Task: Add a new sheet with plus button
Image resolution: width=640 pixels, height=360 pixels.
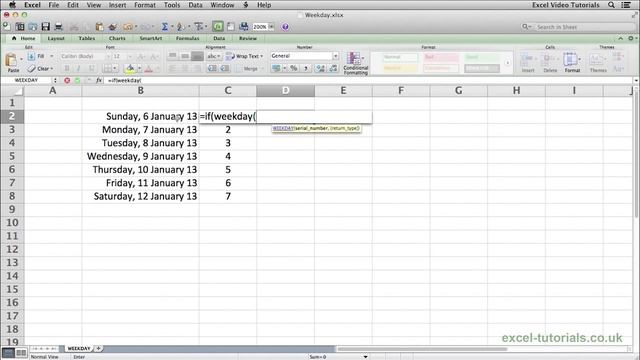Action: (x=98, y=349)
